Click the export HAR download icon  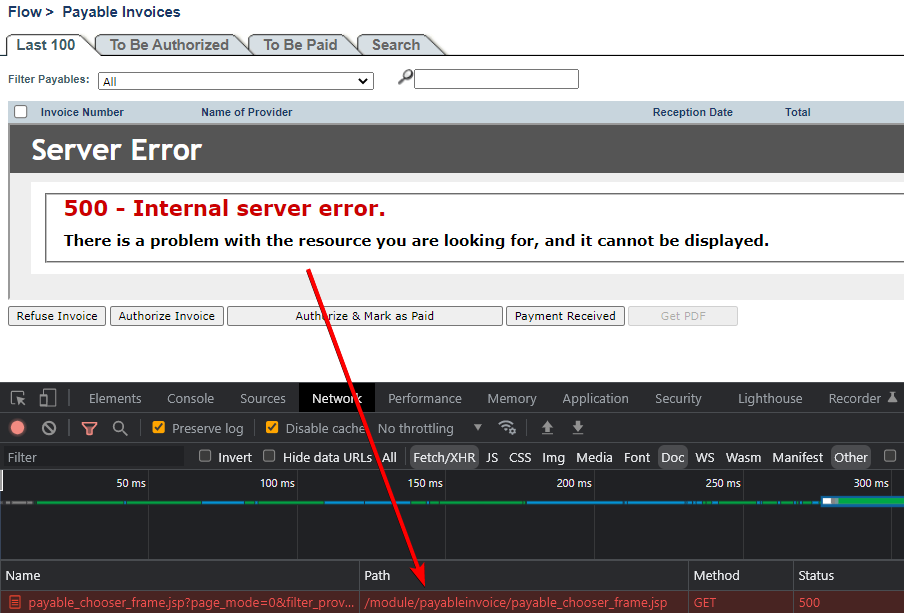[577, 428]
